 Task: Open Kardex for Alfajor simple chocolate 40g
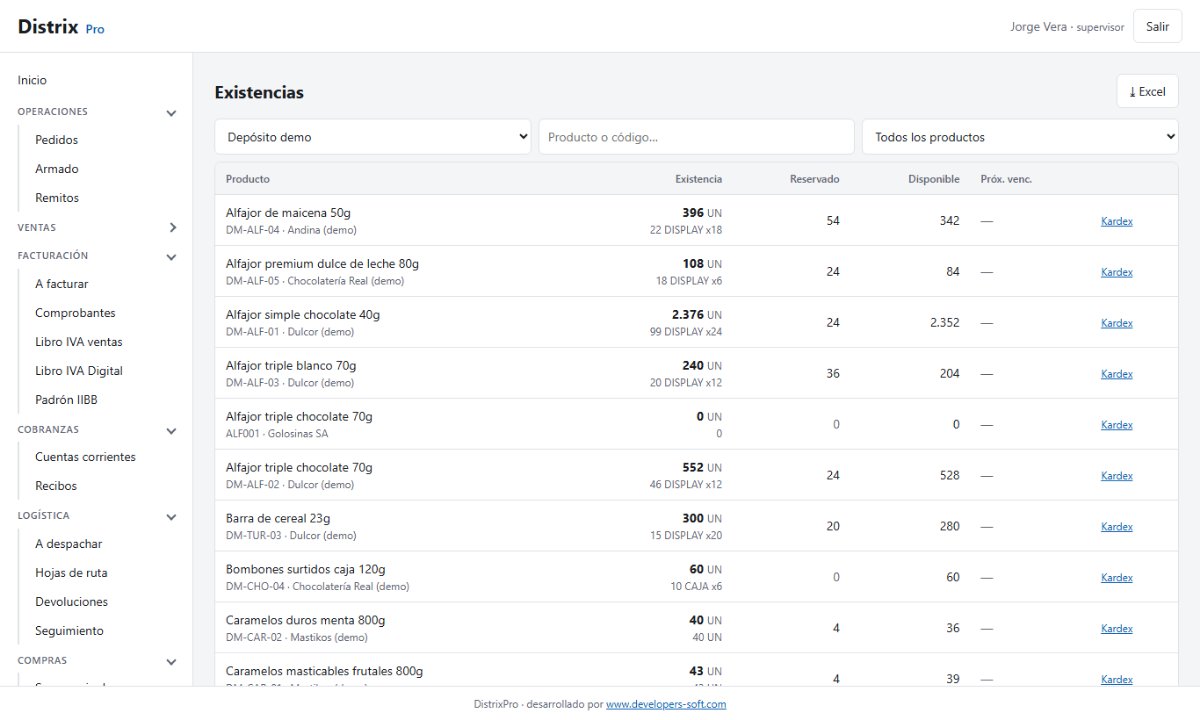pyautogui.click(x=1117, y=323)
